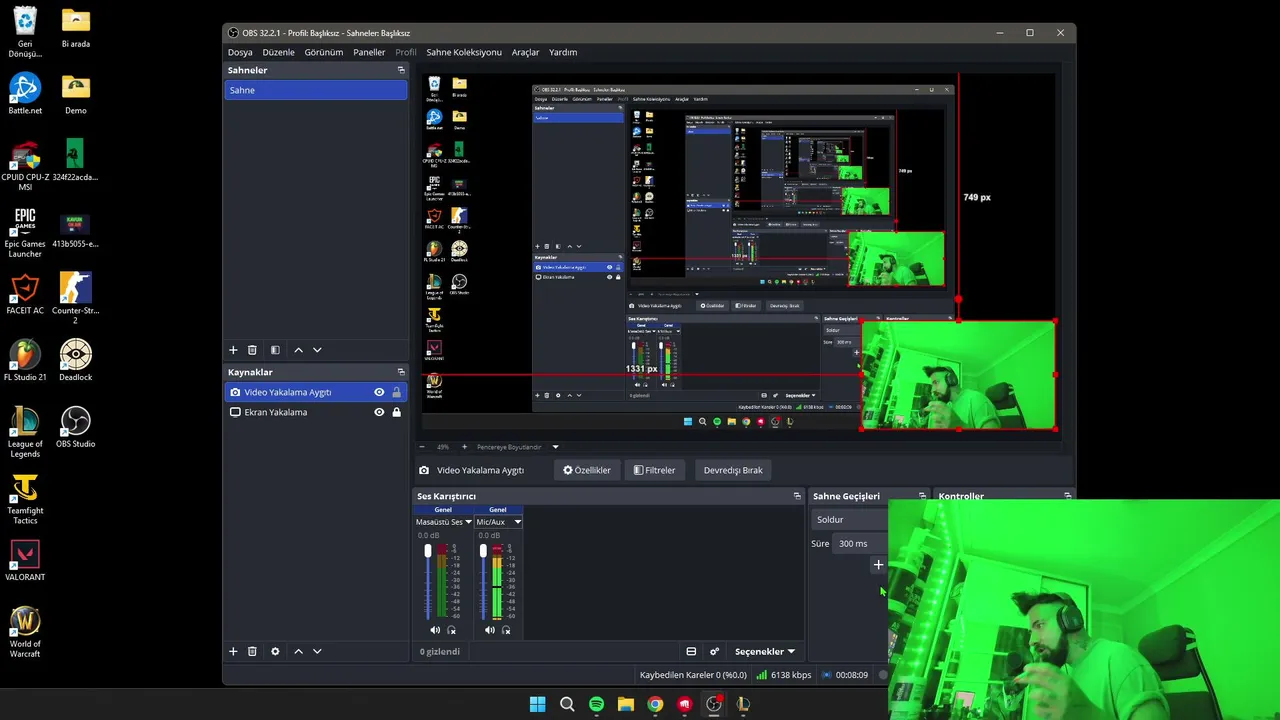1280x720 pixels.
Task: Open the Araçlar menu
Action: [x=525, y=52]
